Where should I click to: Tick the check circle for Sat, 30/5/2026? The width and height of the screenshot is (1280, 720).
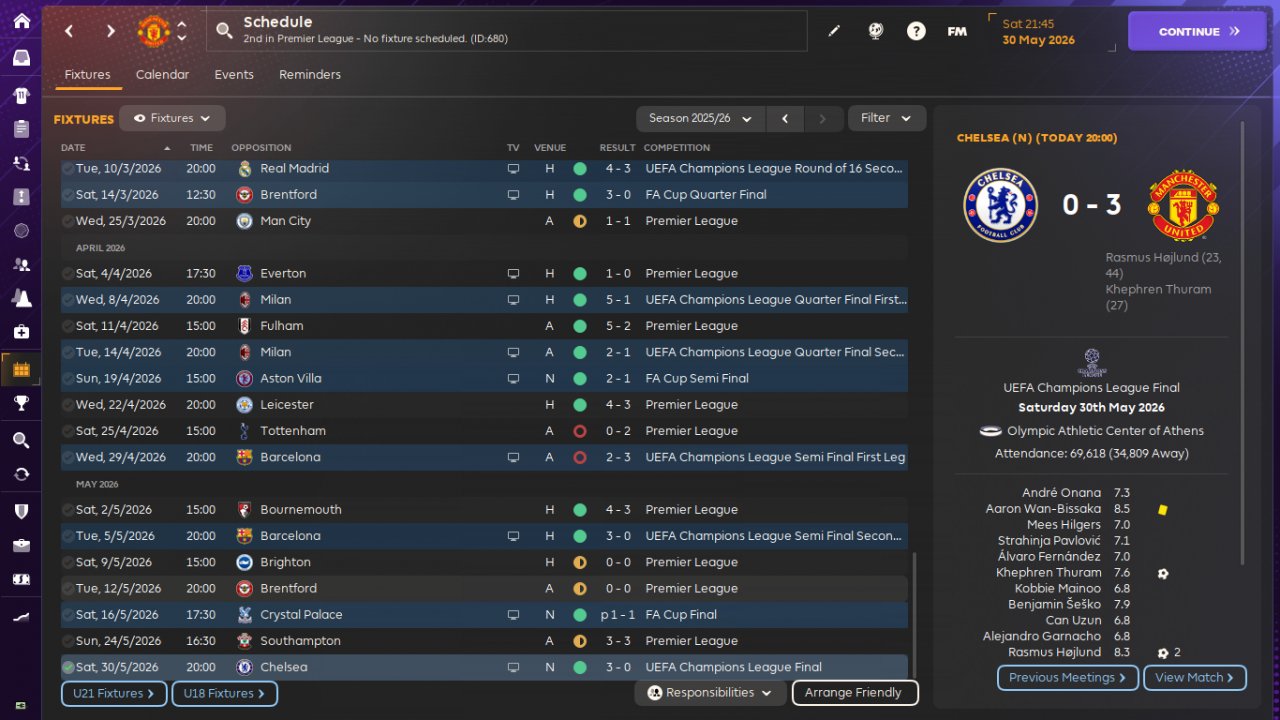68,667
